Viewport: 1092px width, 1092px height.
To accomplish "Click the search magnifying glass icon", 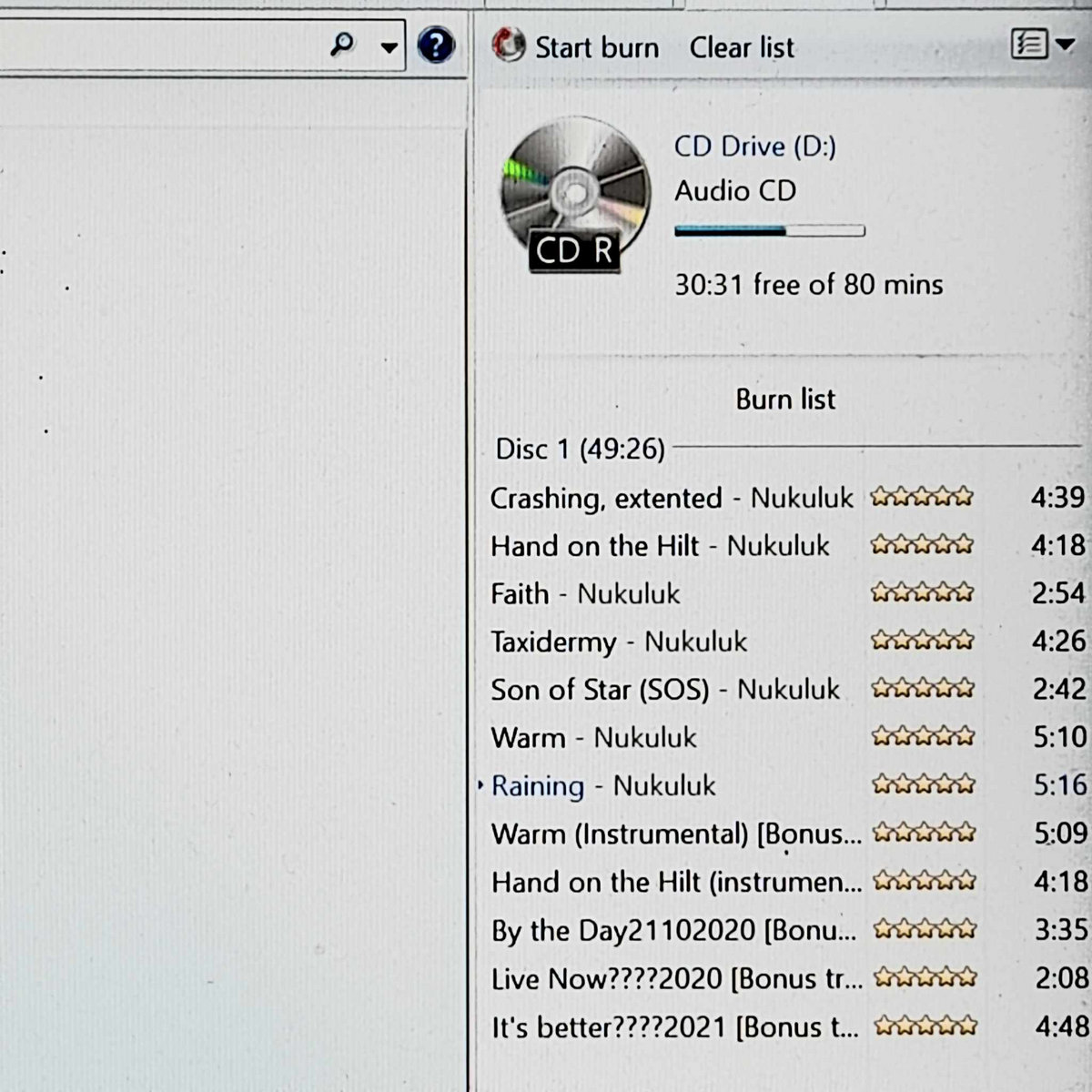I will click(x=342, y=45).
